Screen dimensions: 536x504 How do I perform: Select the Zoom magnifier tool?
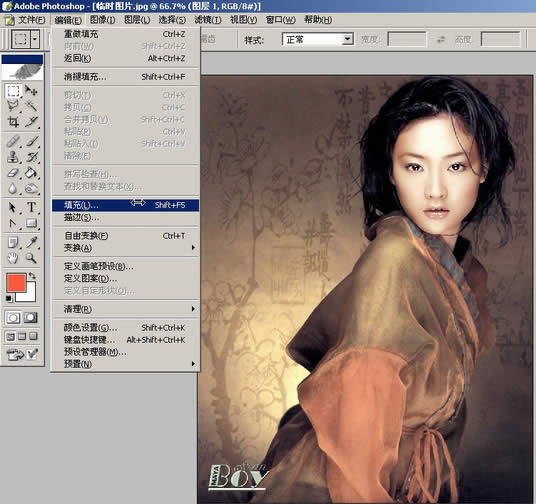[31, 258]
